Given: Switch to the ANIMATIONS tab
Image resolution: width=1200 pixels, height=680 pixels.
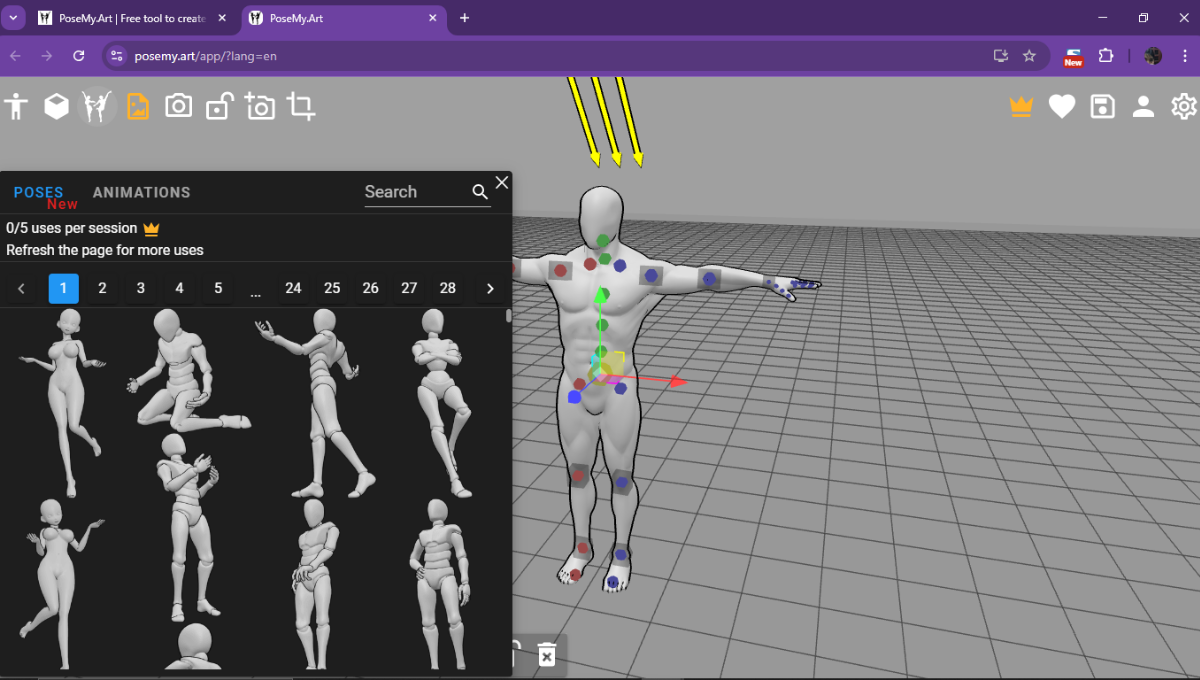Looking at the screenshot, I should [x=141, y=192].
